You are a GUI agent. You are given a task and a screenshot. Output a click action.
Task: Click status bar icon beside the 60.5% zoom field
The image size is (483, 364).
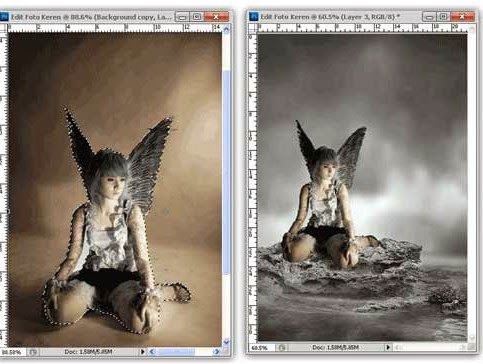pos(282,348)
